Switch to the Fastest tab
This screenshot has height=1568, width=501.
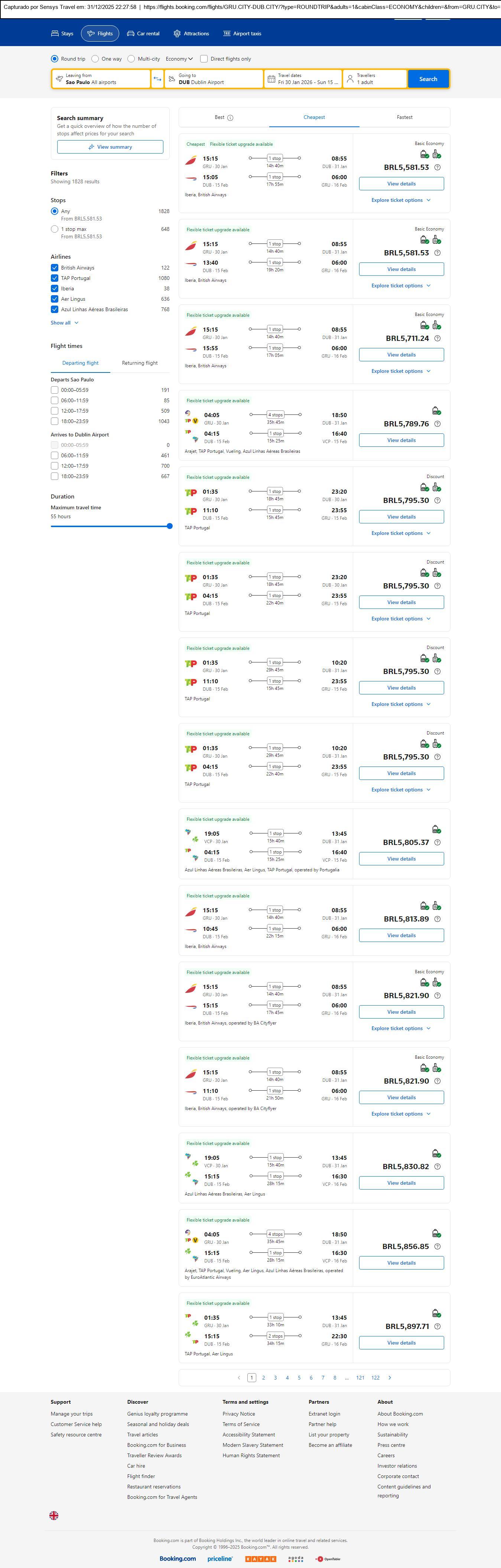tap(404, 117)
